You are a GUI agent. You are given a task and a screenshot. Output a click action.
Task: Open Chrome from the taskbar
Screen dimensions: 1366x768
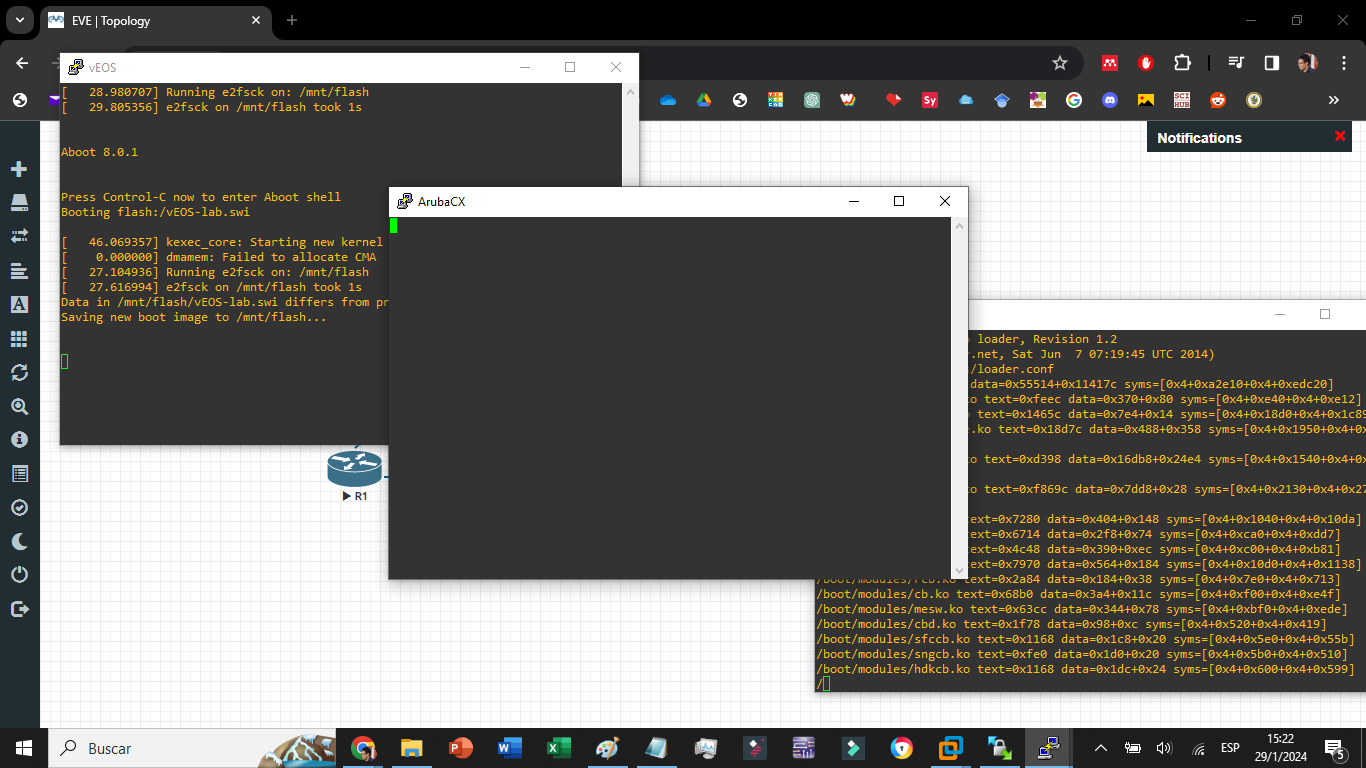[363, 748]
